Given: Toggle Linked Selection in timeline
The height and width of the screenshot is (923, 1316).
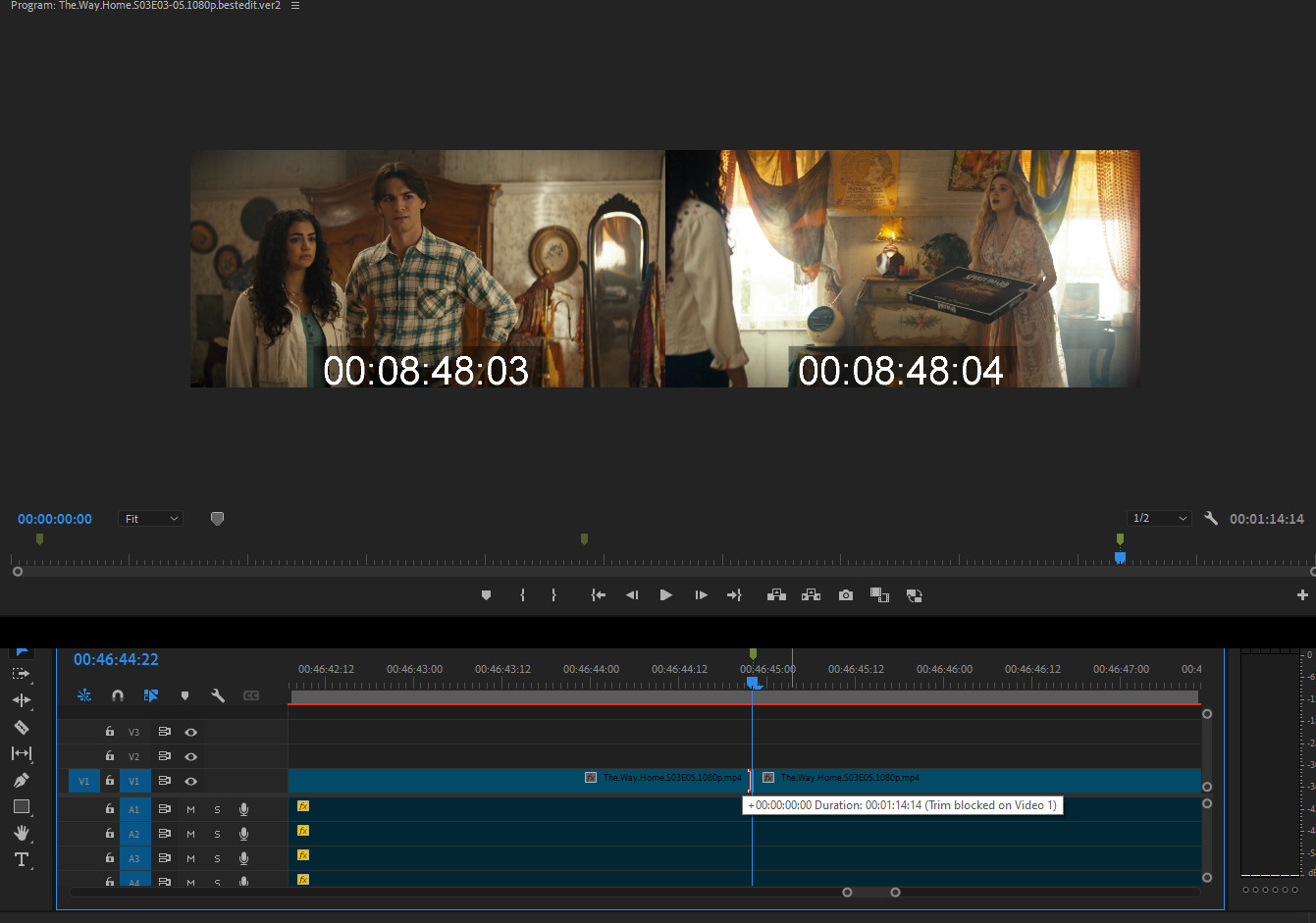Looking at the screenshot, I should point(151,695).
